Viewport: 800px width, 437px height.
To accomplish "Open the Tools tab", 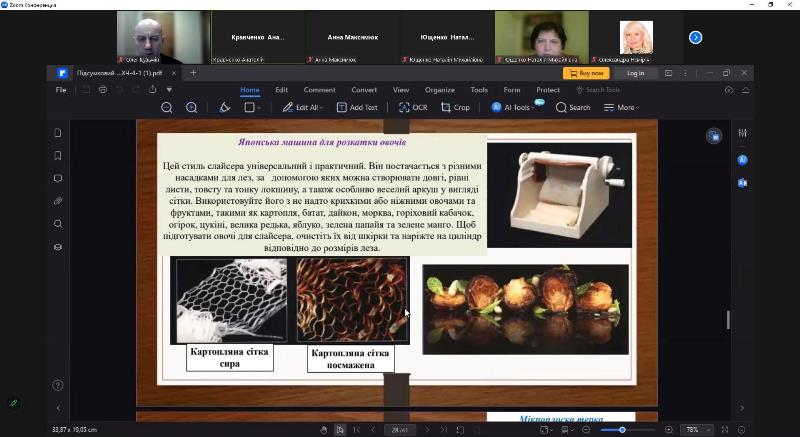I will 479,90.
